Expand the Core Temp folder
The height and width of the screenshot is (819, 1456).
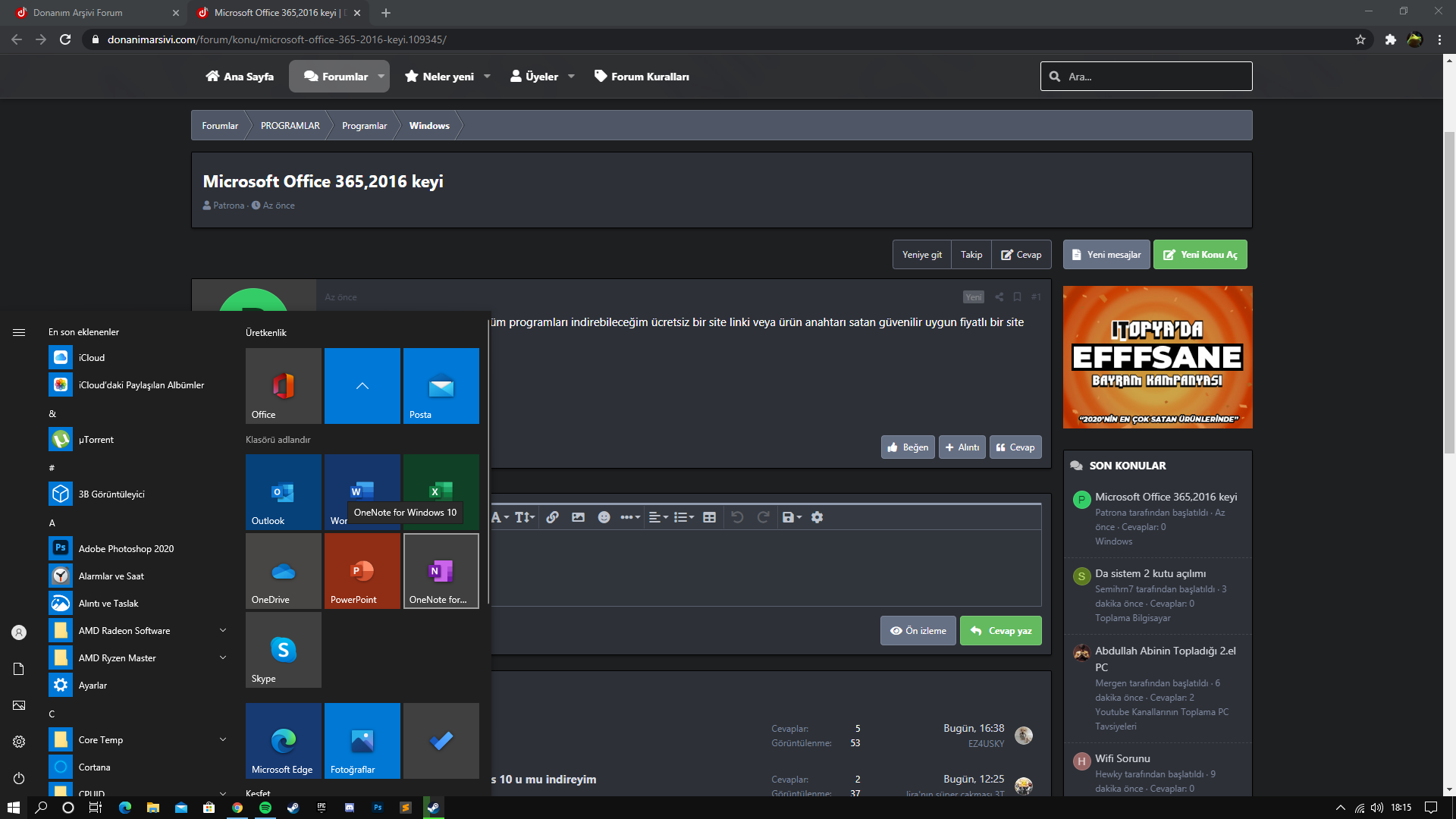click(x=222, y=739)
